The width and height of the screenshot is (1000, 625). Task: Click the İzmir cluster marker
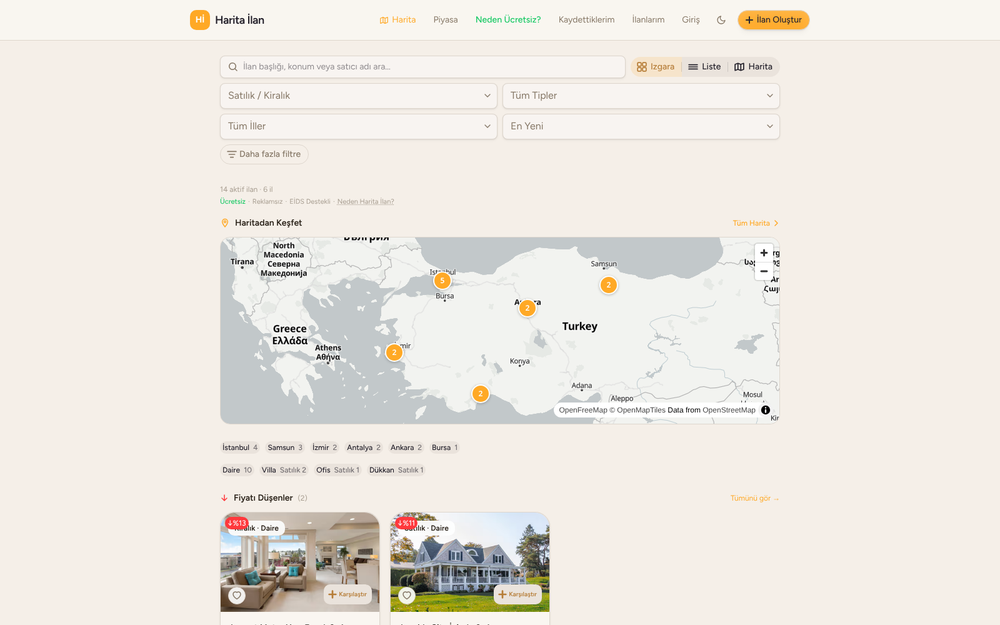[394, 352]
